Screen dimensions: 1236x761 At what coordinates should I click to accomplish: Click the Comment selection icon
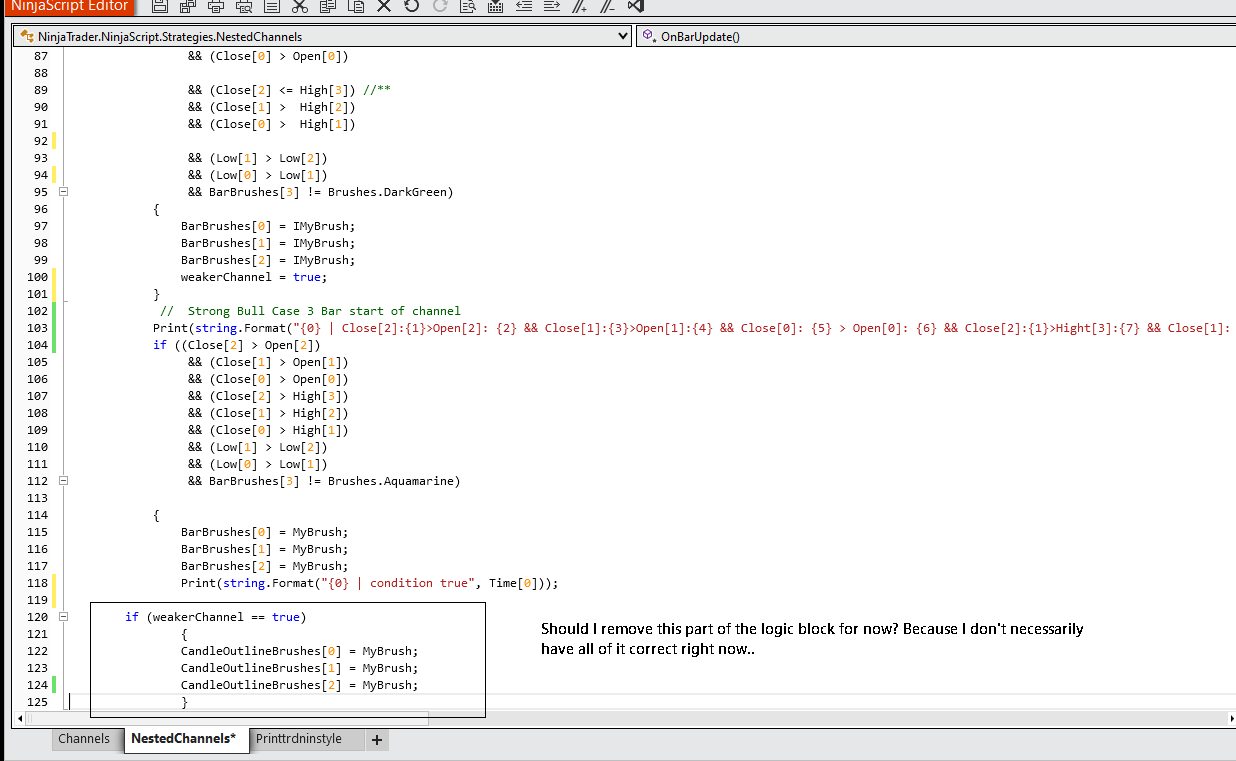[579, 6]
